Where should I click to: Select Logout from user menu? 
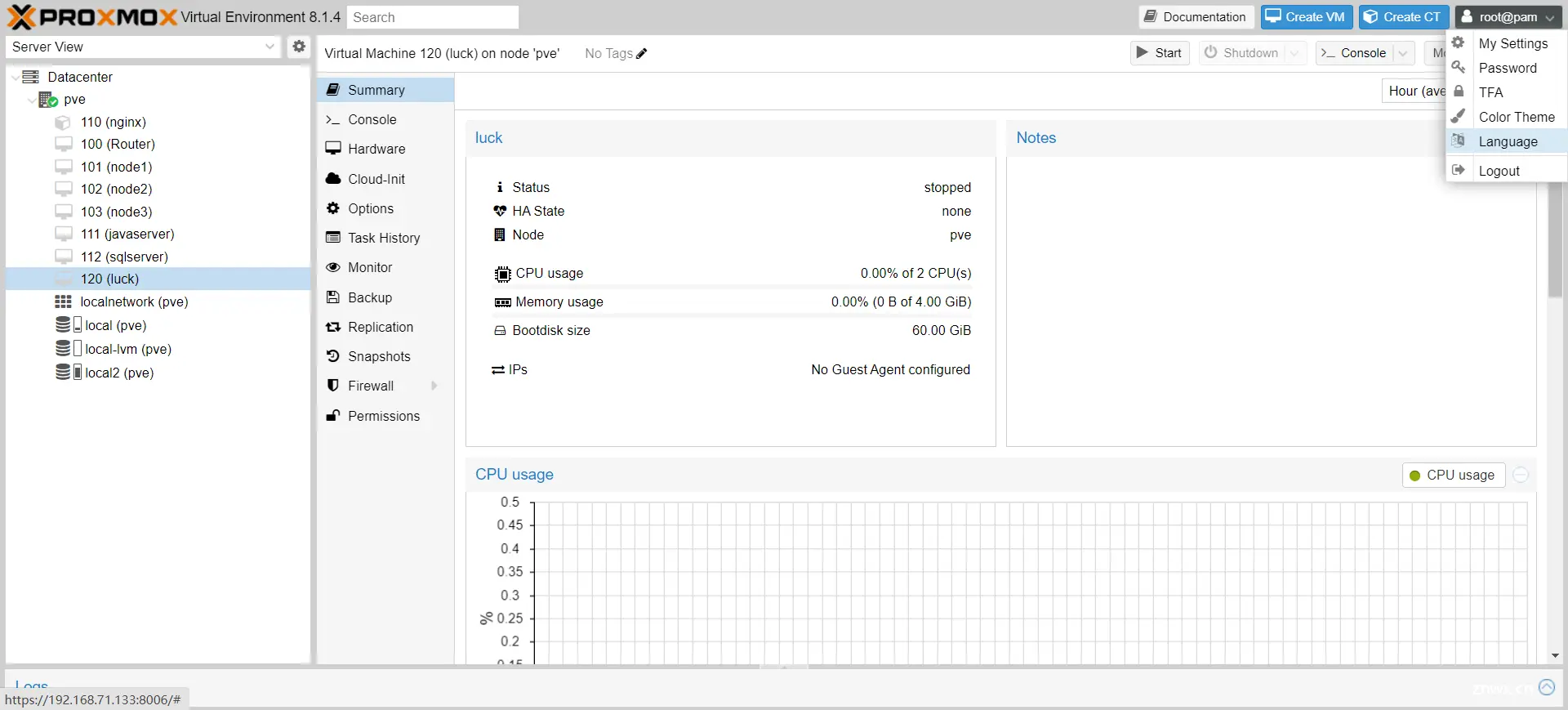coord(1507,171)
